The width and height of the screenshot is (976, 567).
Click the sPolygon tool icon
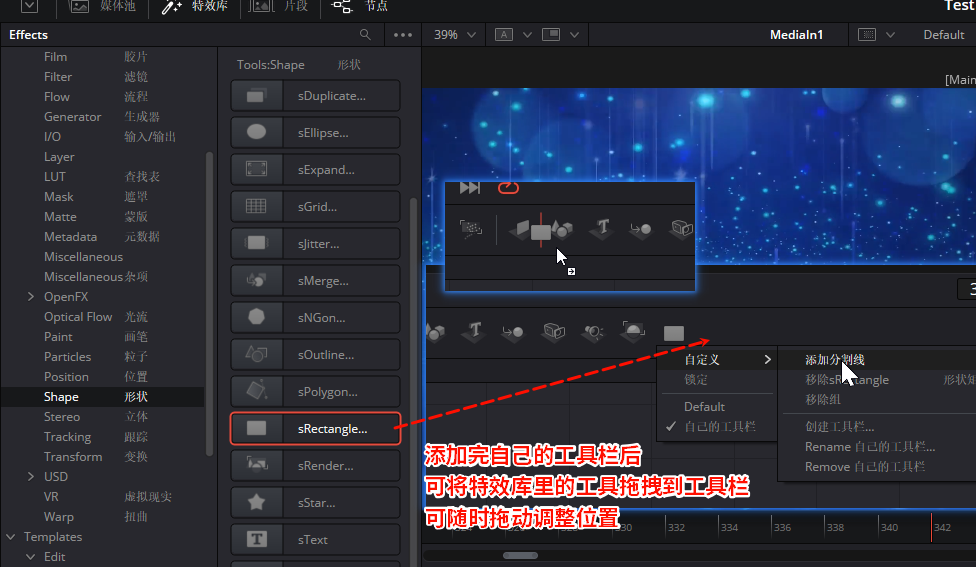pyautogui.click(x=256, y=391)
